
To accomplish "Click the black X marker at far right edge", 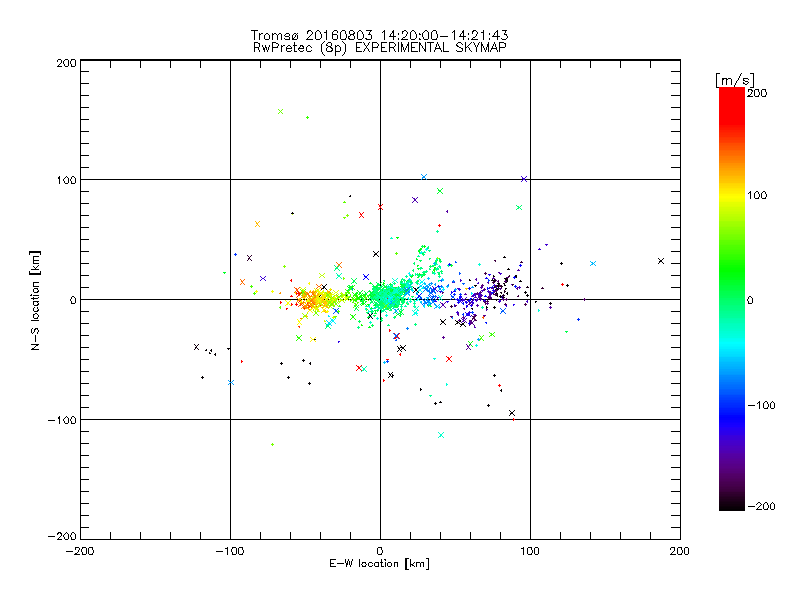I will tap(661, 261).
